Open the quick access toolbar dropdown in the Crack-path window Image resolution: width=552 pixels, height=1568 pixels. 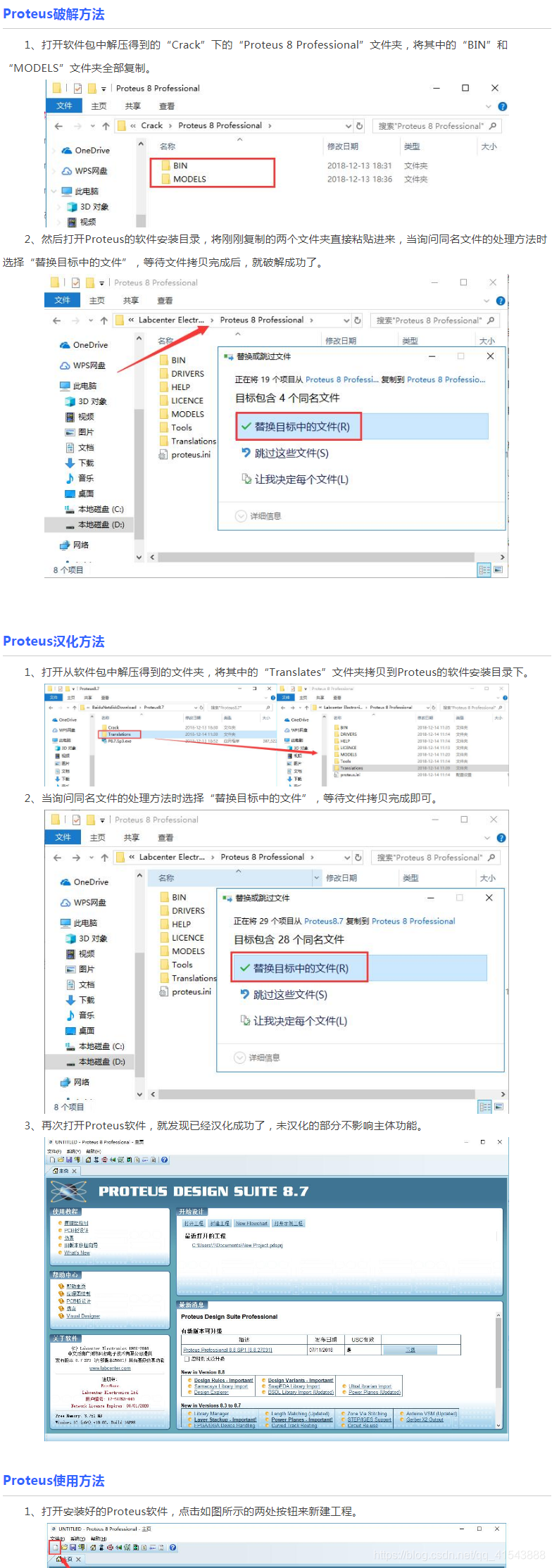[x=103, y=89]
